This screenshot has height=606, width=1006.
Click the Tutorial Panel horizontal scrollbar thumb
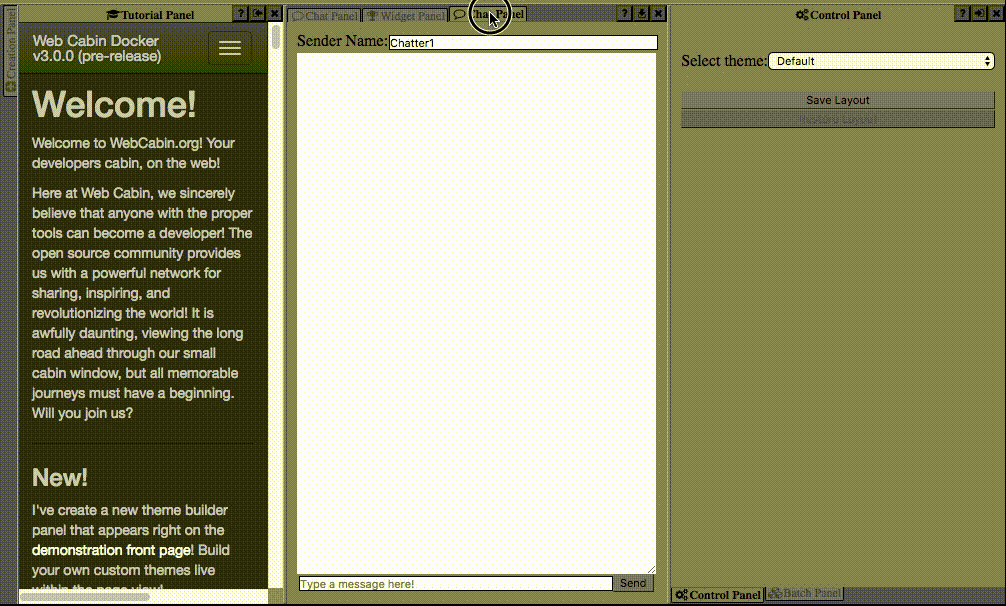click(x=85, y=597)
